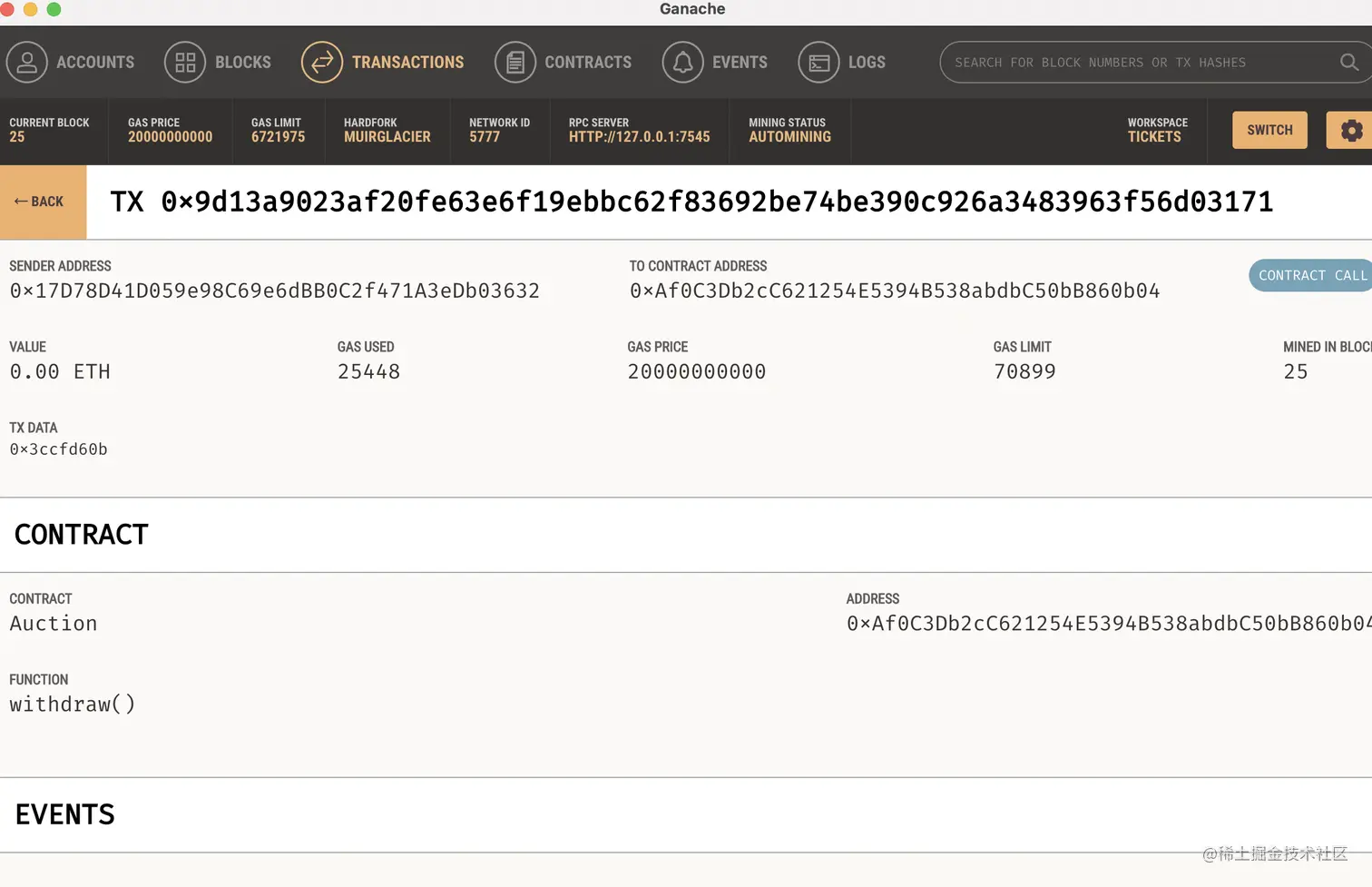This screenshot has width=1372, height=887.
Task: Click the contract name Auction
Action: pyautogui.click(x=54, y=624)
